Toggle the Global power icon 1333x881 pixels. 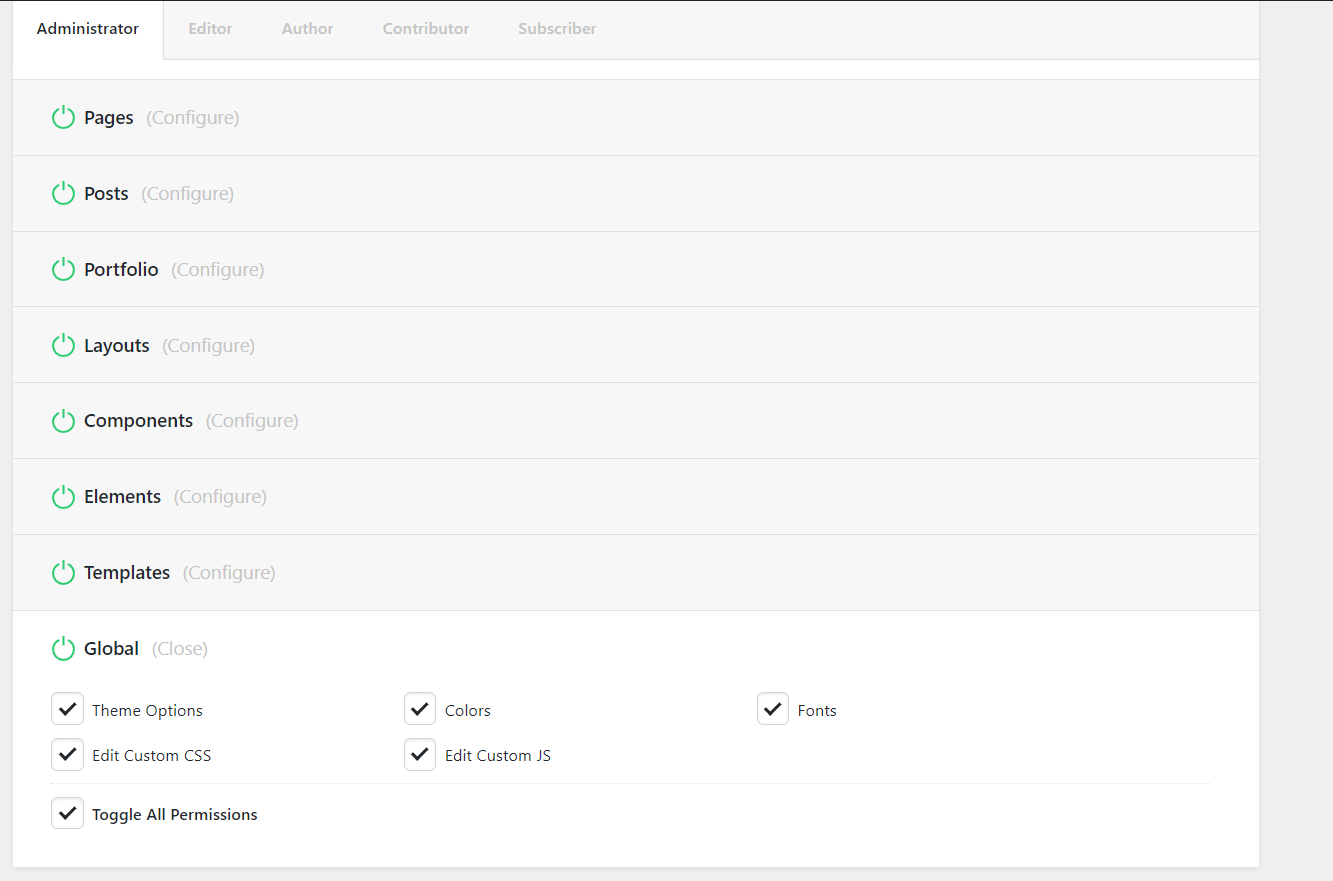coord(63,649)
